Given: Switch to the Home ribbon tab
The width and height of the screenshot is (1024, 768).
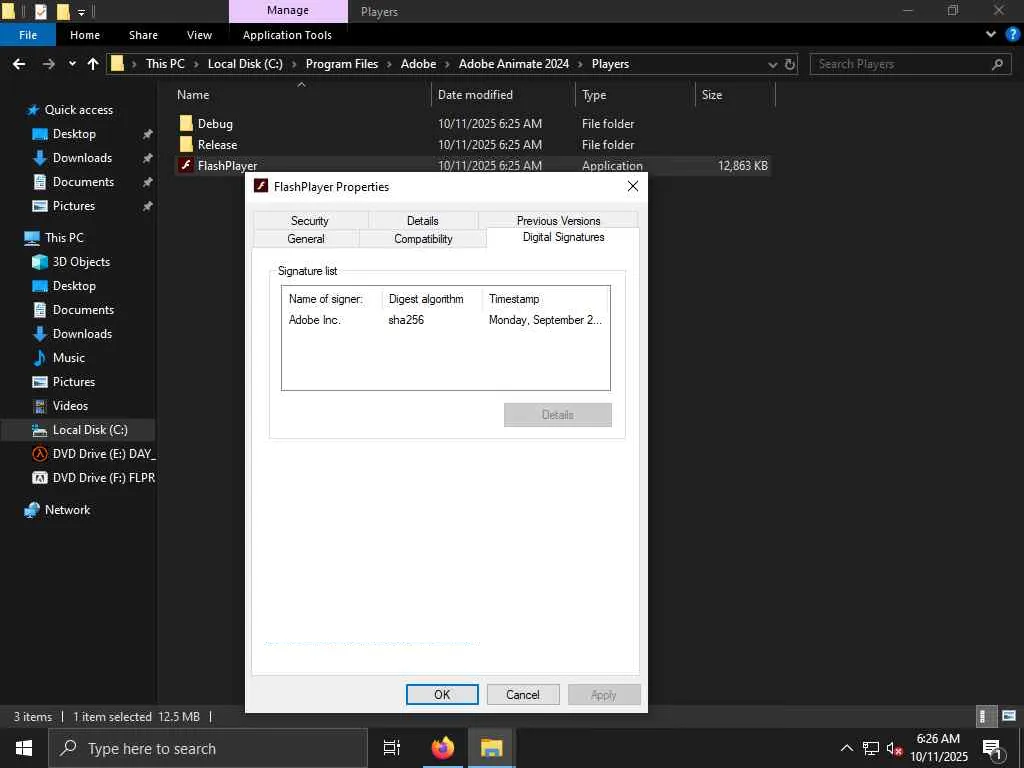Looking at the screenshot, I should point(85,35).
